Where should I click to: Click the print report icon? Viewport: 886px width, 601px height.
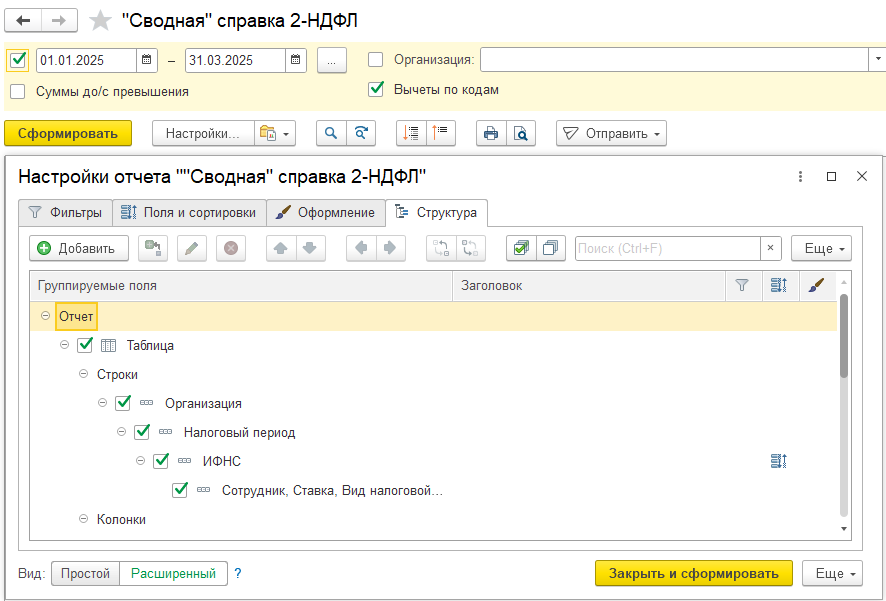pyautogui.click(x=490, y=133)
